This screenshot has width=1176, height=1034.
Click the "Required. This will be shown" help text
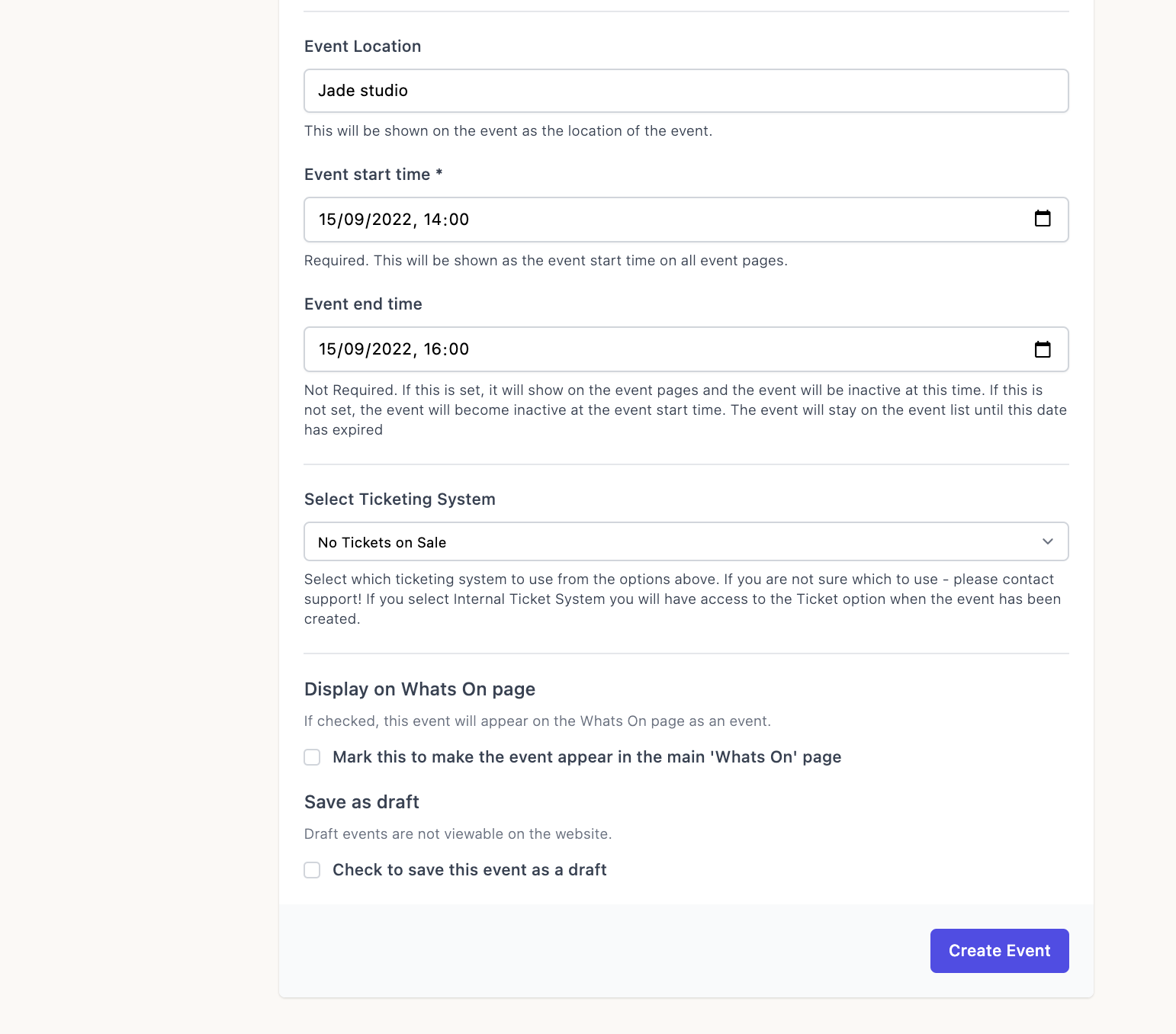pos(546,261)
